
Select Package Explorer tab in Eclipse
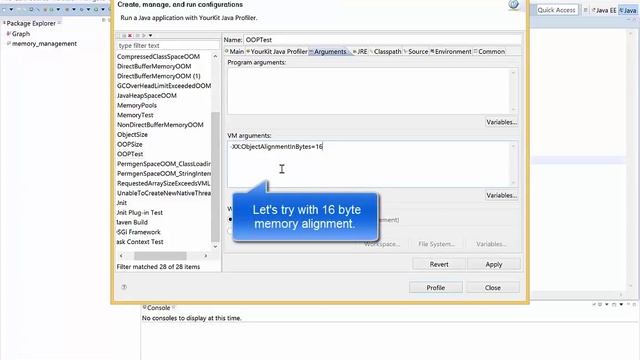(31, 23)
